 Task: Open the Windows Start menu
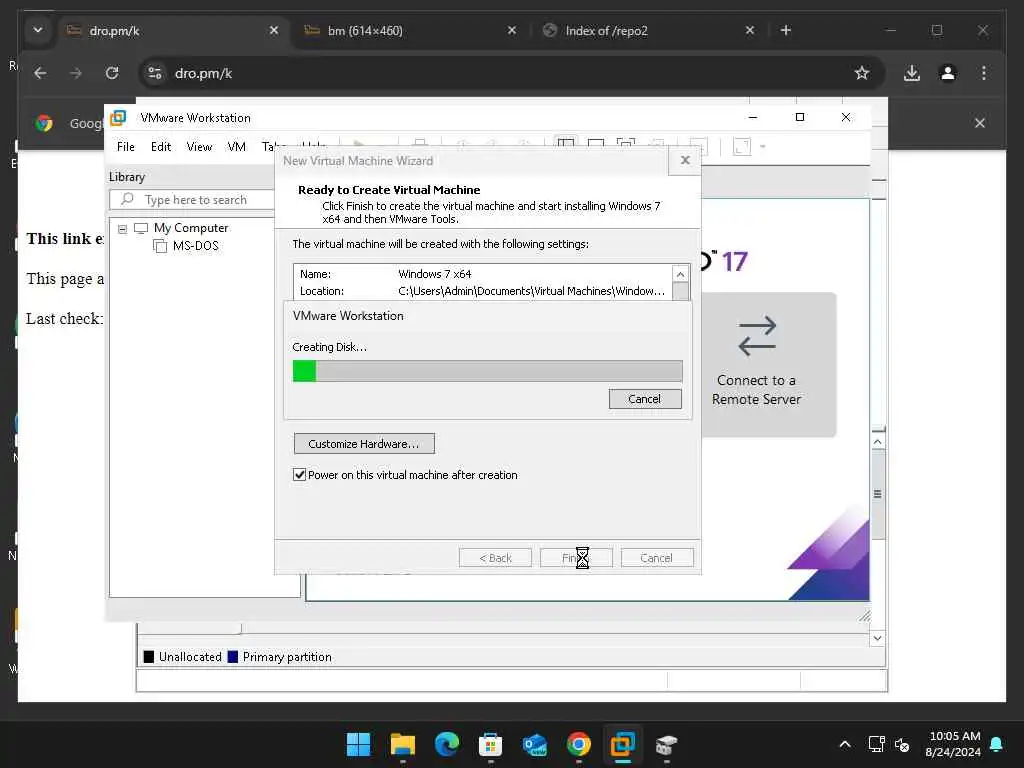tap(358, 744)
